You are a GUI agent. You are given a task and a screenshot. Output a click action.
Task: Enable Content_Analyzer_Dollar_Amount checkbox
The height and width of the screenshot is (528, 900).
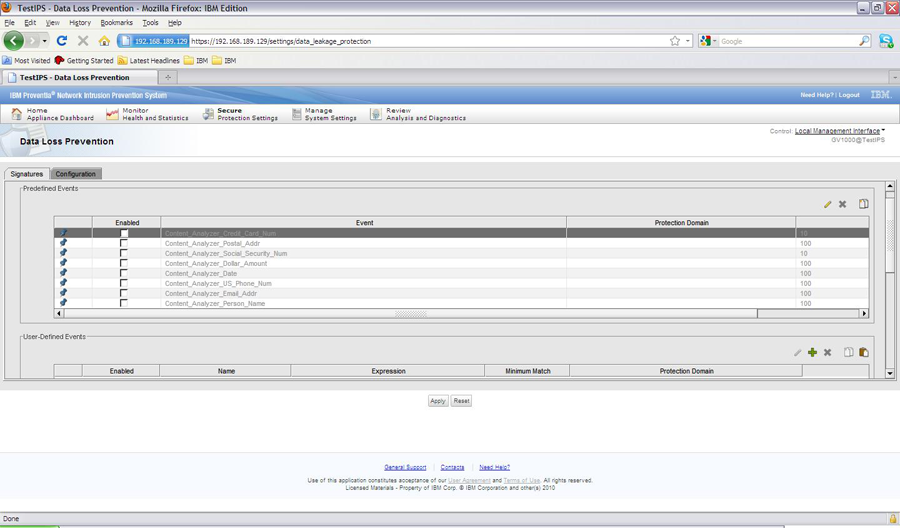(124, 263)
